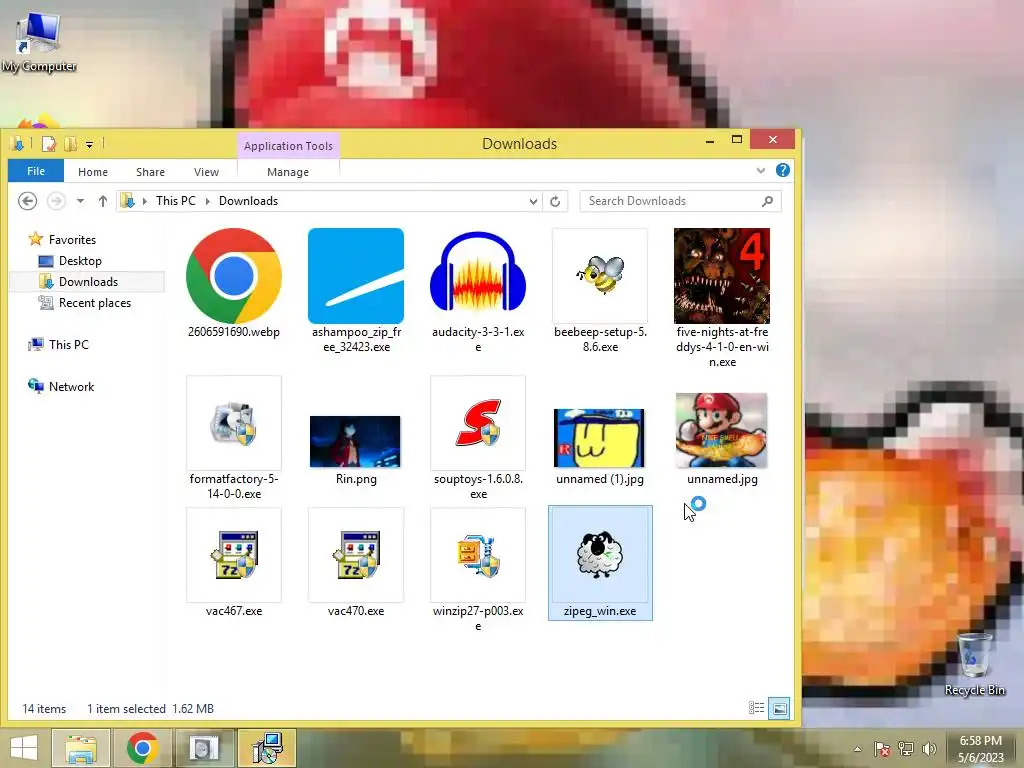
Task: Click the Forward navigation arrow
Action: (56, 201)
